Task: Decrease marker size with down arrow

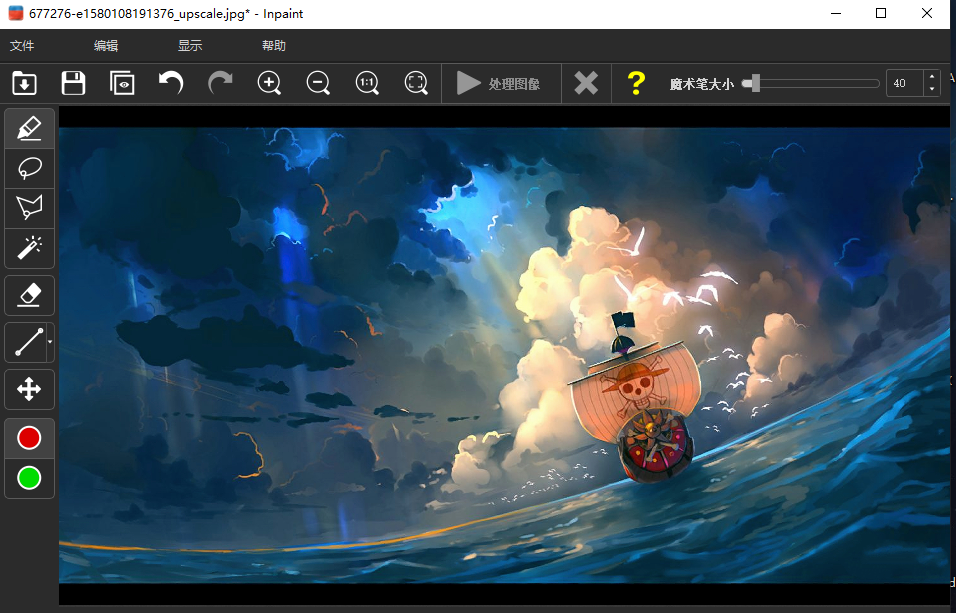Action: [x=932, y=90]
